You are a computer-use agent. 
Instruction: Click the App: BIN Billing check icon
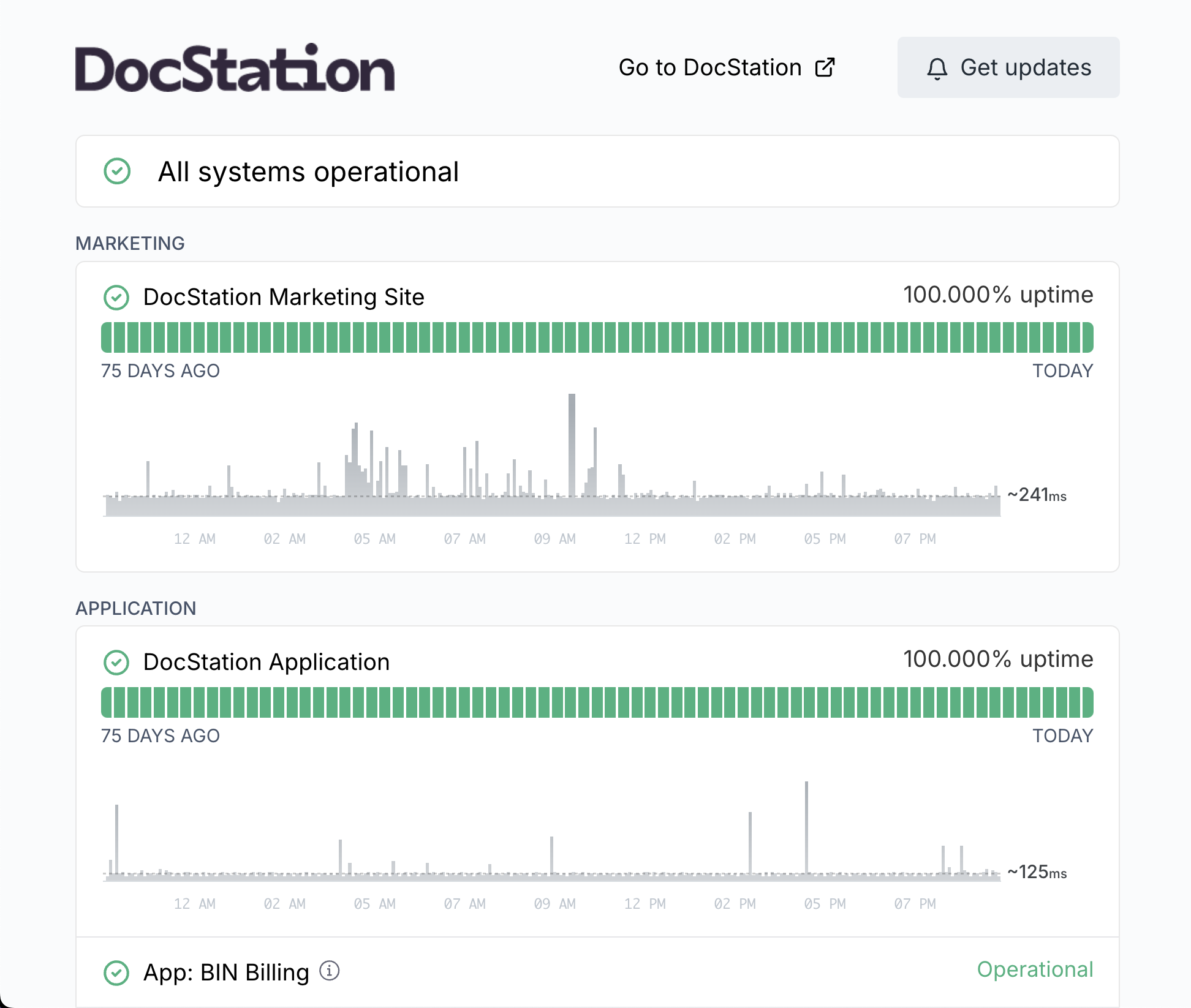tap(116, 973)
